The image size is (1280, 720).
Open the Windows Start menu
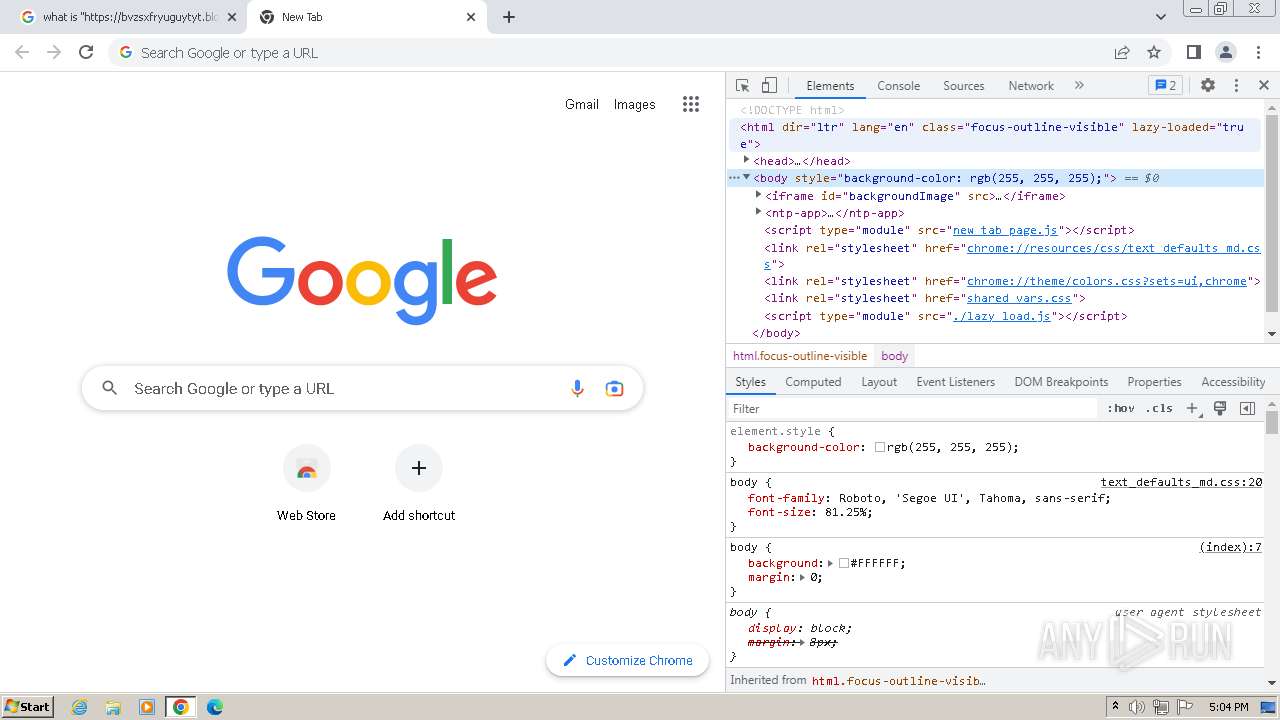coord(28,707)
